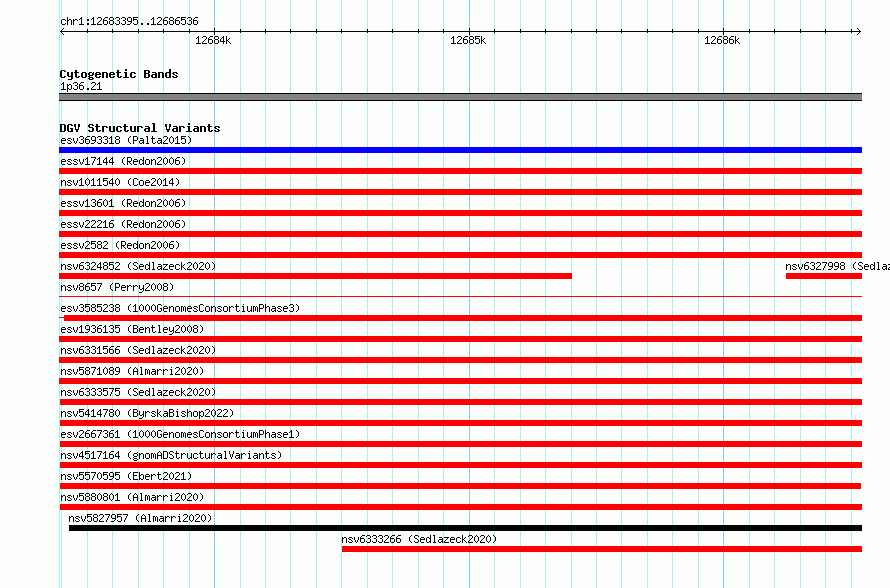
Task: Select nsv6331566 (Sedlazeck2020) variant label
Action: pyautogui.click(x=138, y=350)
